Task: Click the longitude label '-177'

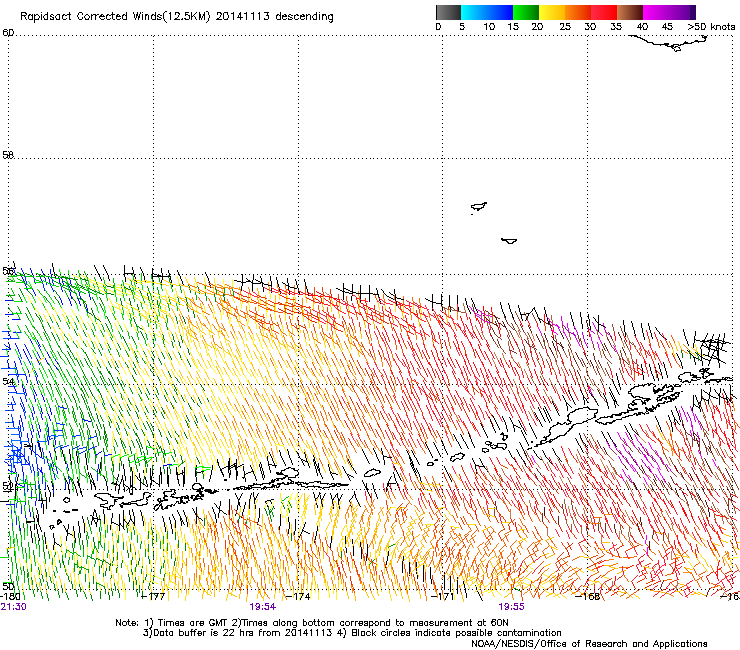Action: (153, 596)
